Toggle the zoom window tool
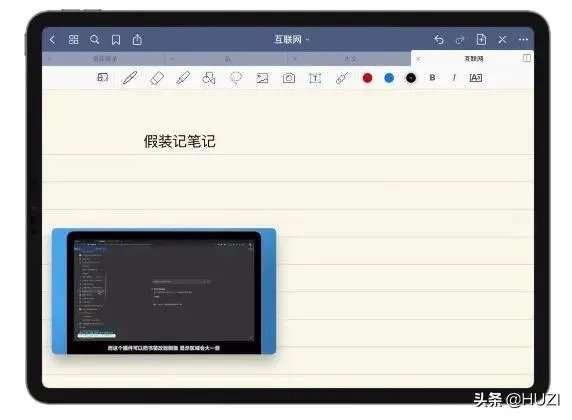The image size is (572, 420). pyautogui.click(x=103, y=78)
